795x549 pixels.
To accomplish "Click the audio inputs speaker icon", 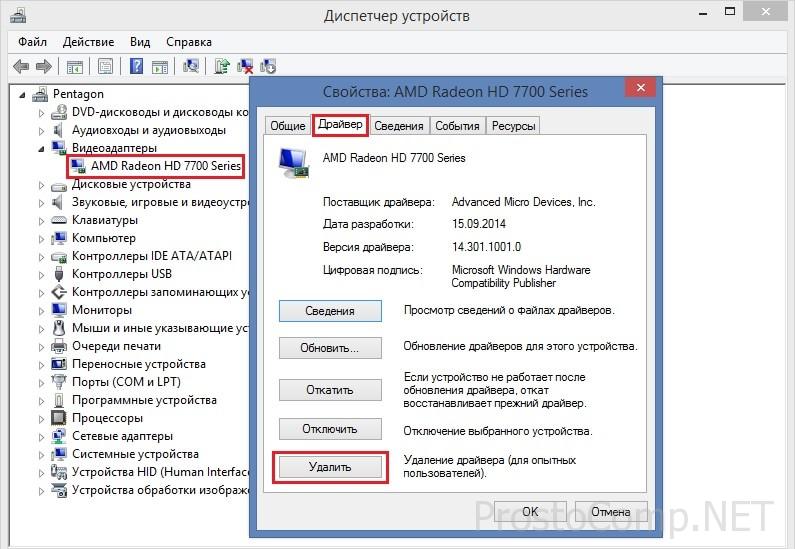I will [58, 130].
